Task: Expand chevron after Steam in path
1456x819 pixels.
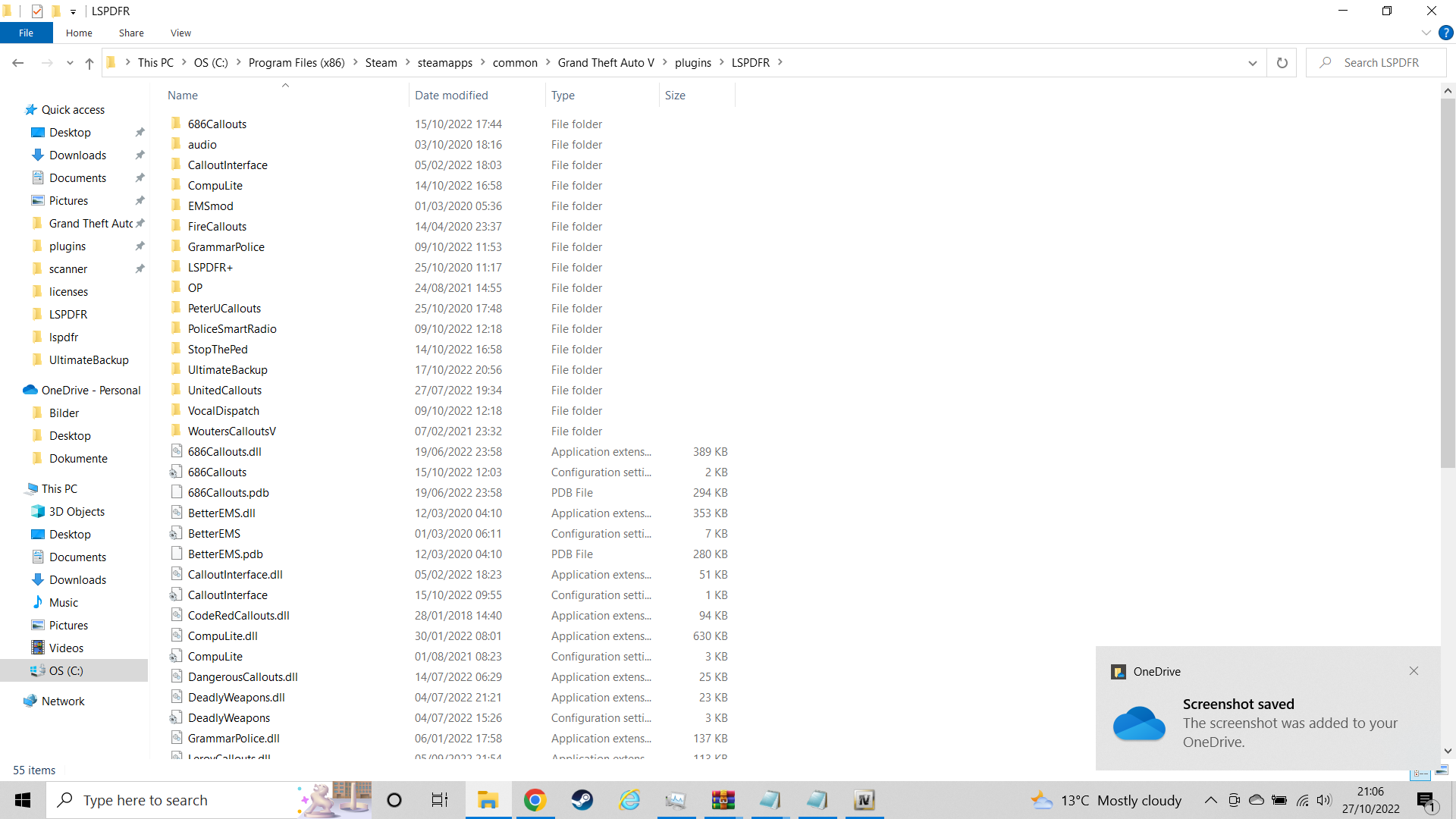Action: (x=407, y=62)
